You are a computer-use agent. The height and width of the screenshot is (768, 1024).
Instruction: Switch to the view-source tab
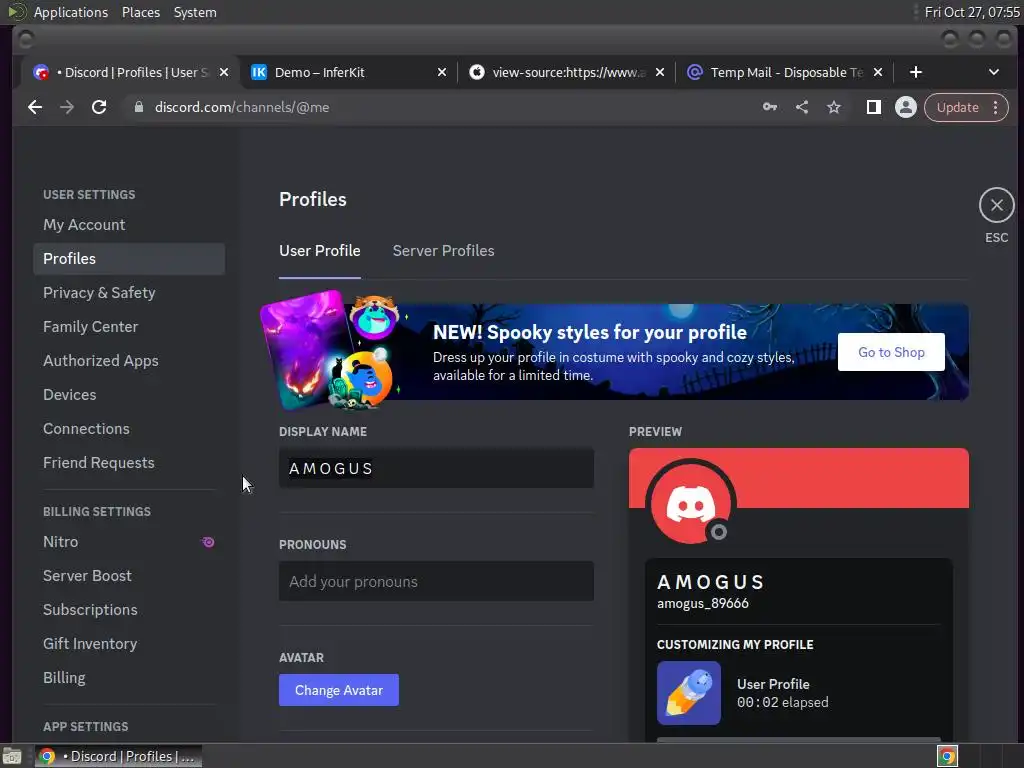(x=566, y=72)
